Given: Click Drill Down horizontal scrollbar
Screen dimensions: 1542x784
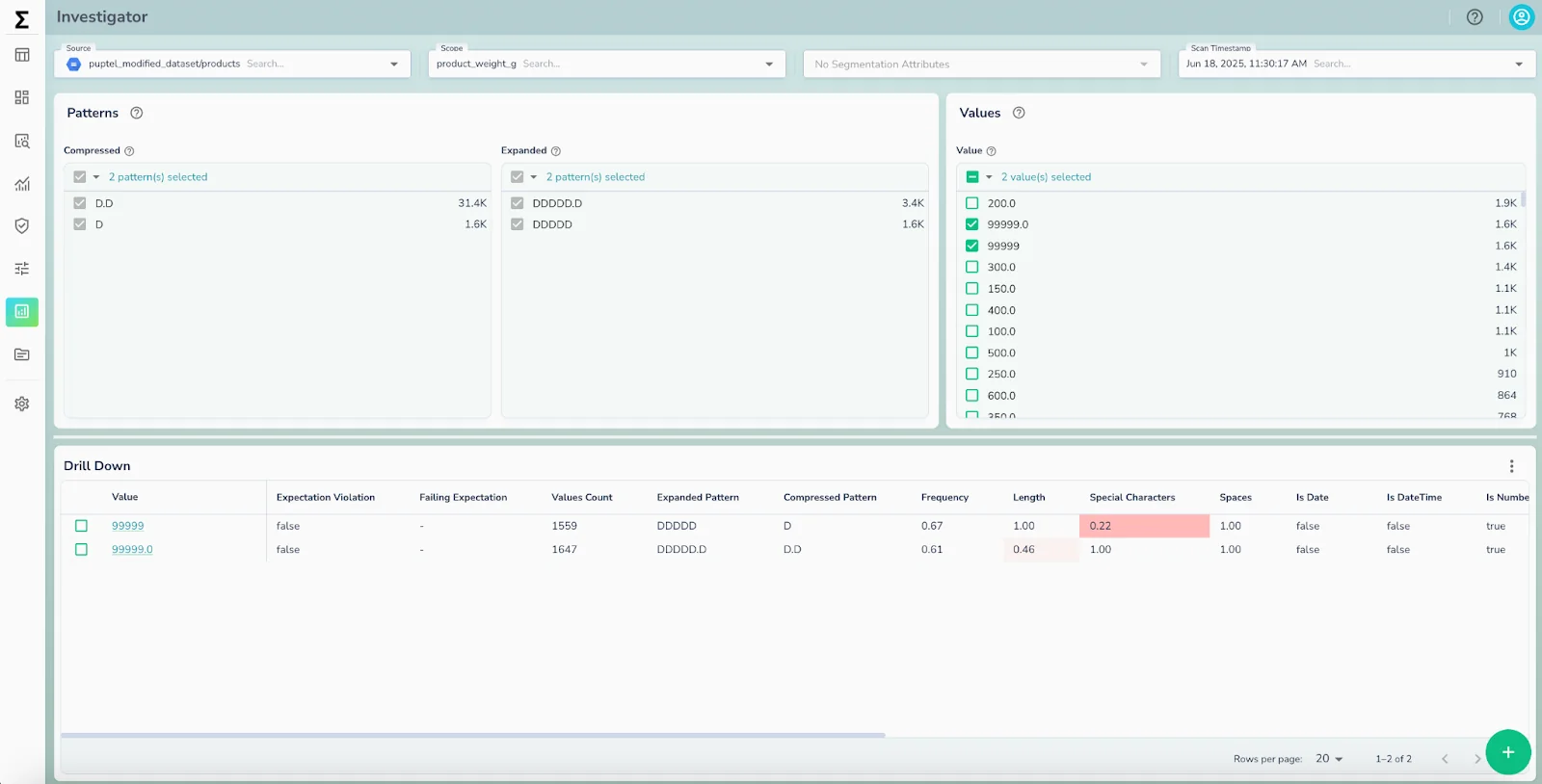Looking at the screenshot, I should tap(472, 735).
